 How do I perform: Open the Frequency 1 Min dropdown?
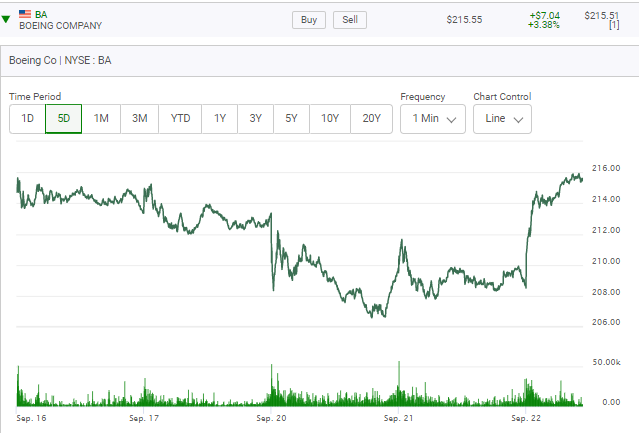[433, 119]
